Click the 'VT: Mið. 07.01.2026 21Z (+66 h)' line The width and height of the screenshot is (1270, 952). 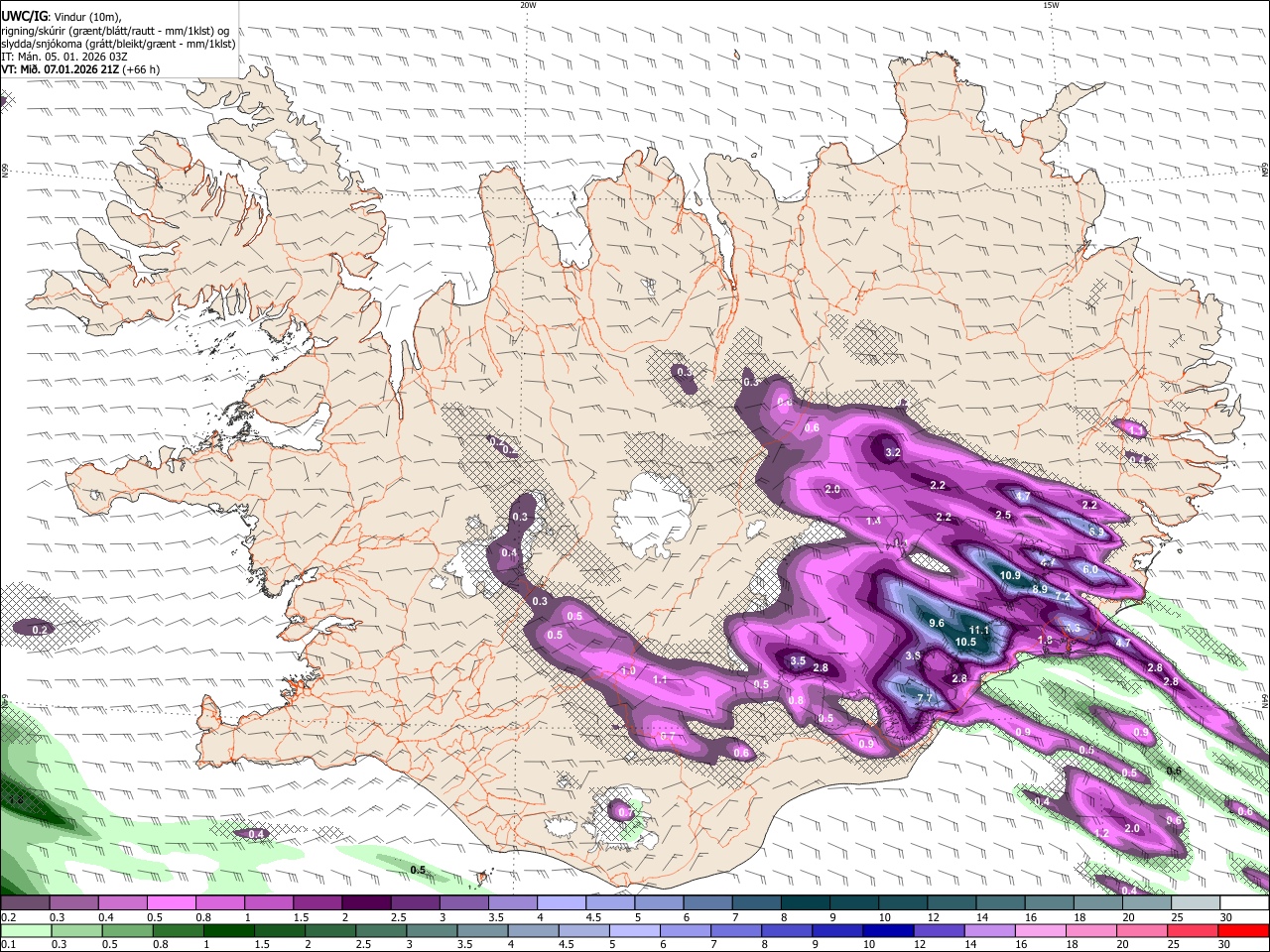pyautogui.click(x=80, y=69)
